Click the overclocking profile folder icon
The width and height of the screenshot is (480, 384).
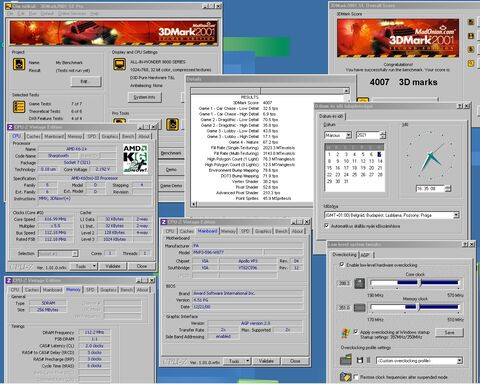pos(346,360)
